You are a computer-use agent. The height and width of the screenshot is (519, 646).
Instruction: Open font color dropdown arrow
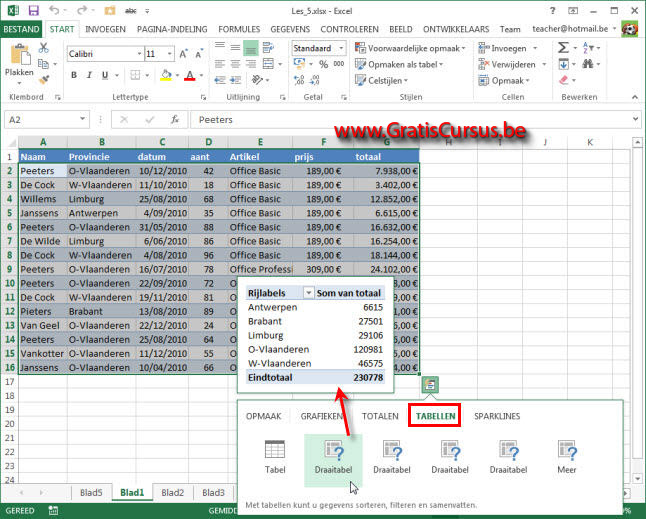pos(201,75)
